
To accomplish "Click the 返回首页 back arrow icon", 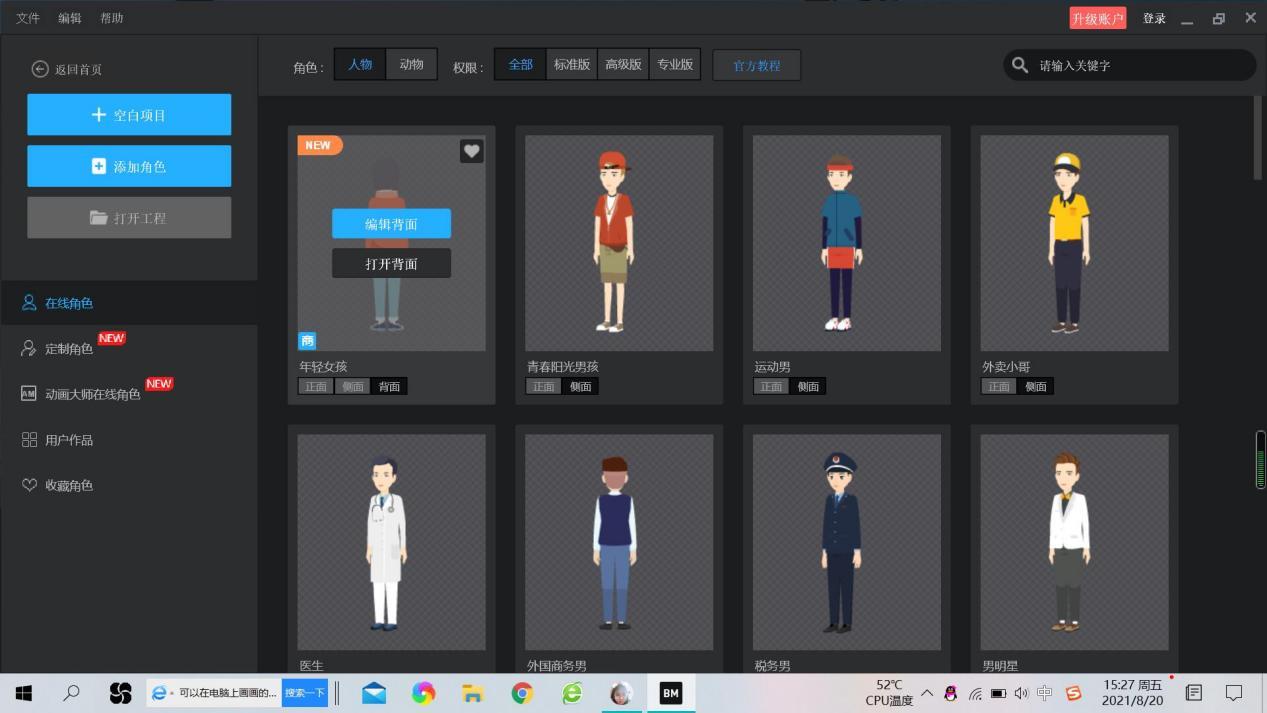I will tap(40, 69).
